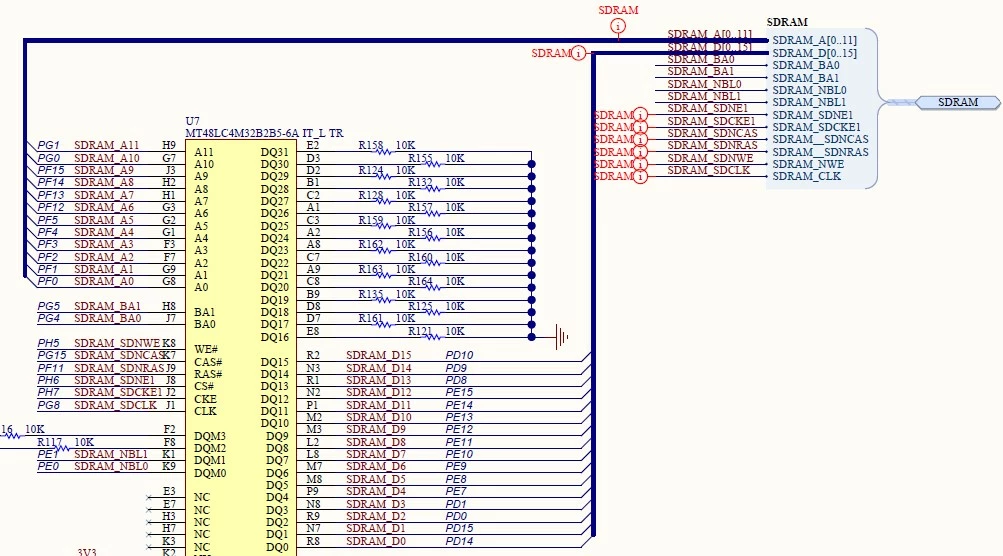Click the SDRAM_A0 net label
Image resolution: width=1003 pixels, height=556 pixels.
106,282
